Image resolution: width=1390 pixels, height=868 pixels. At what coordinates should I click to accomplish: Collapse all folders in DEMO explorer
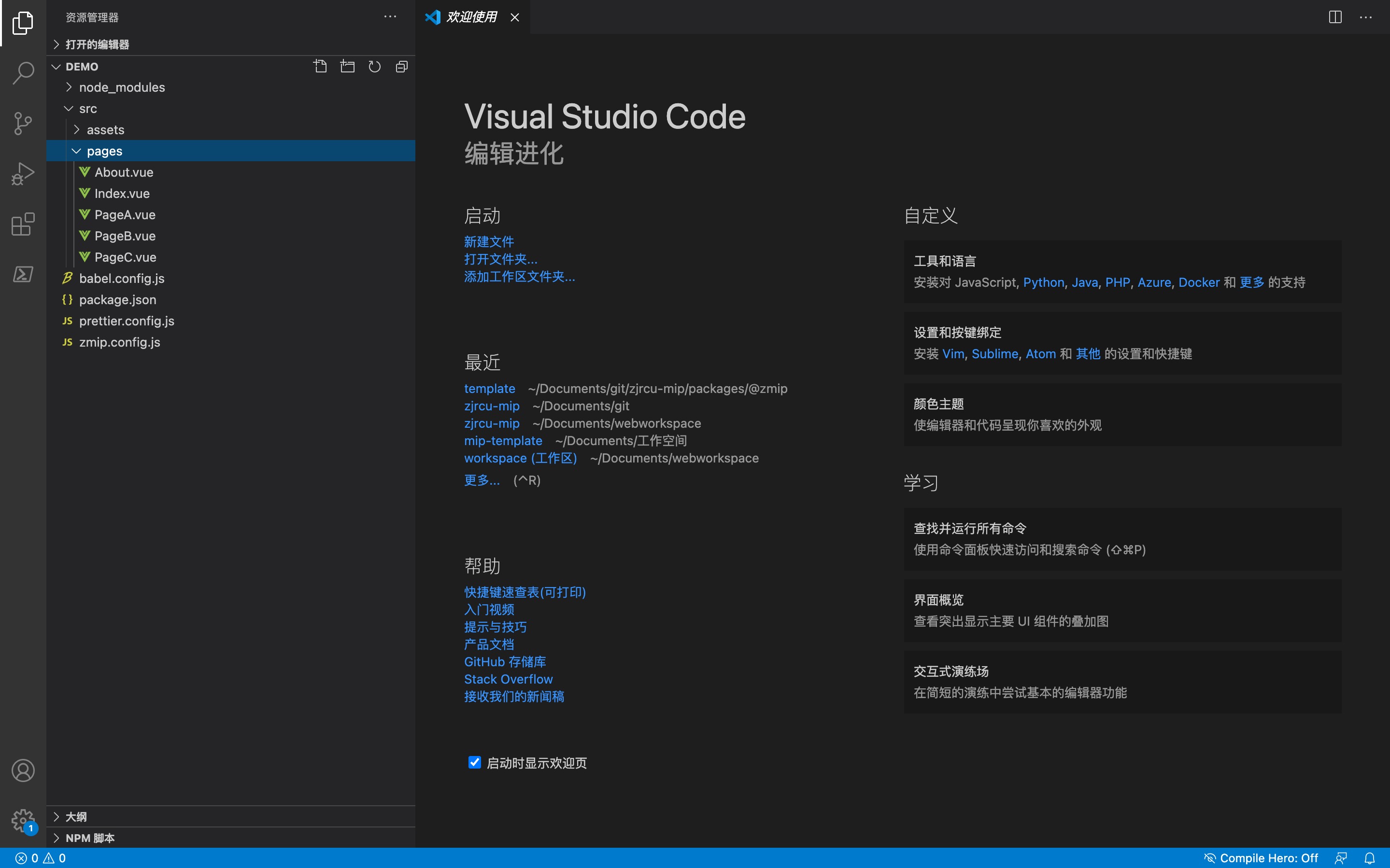click(x=402, y=67)
